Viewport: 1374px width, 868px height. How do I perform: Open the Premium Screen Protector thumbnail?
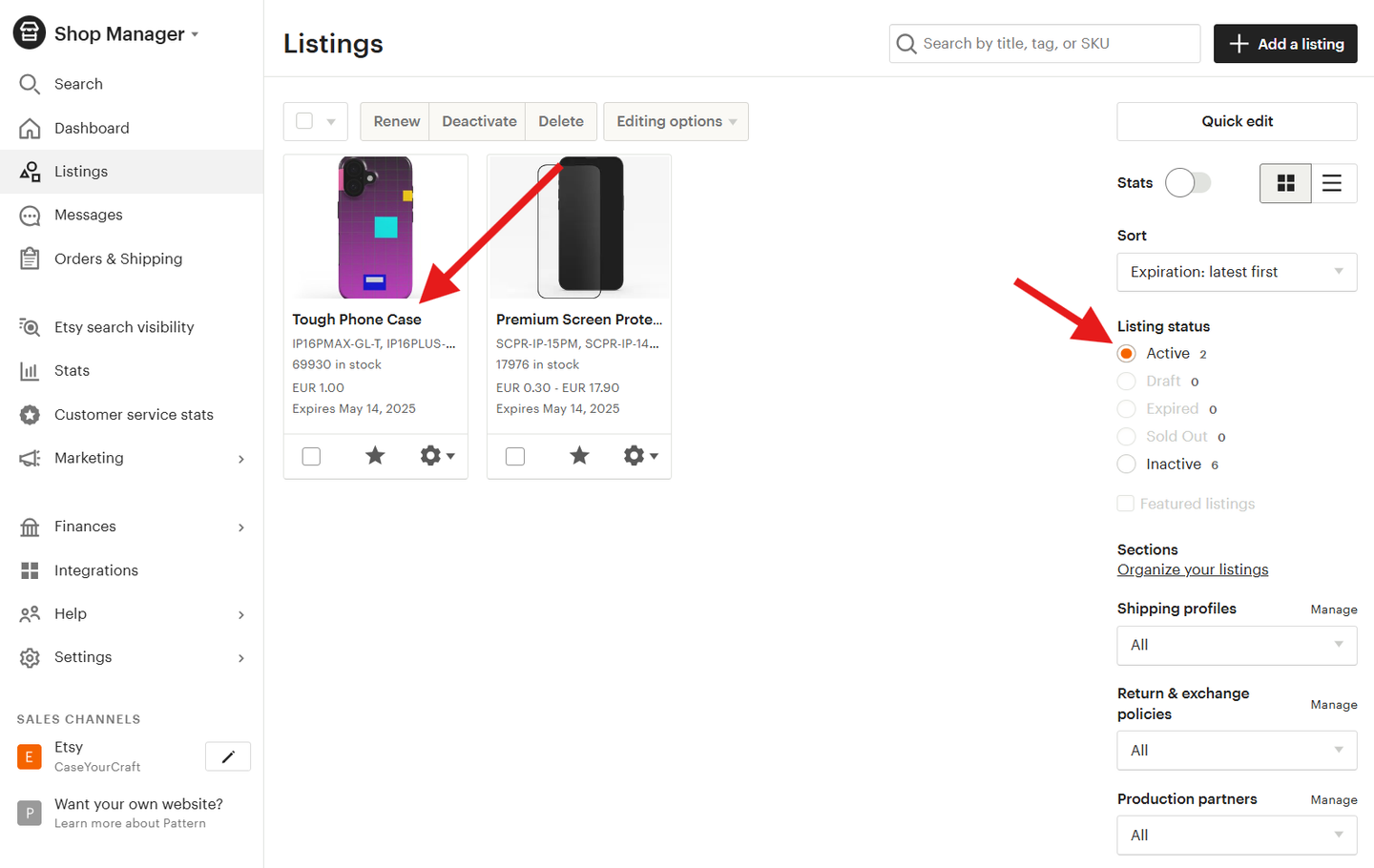[579, 227]
